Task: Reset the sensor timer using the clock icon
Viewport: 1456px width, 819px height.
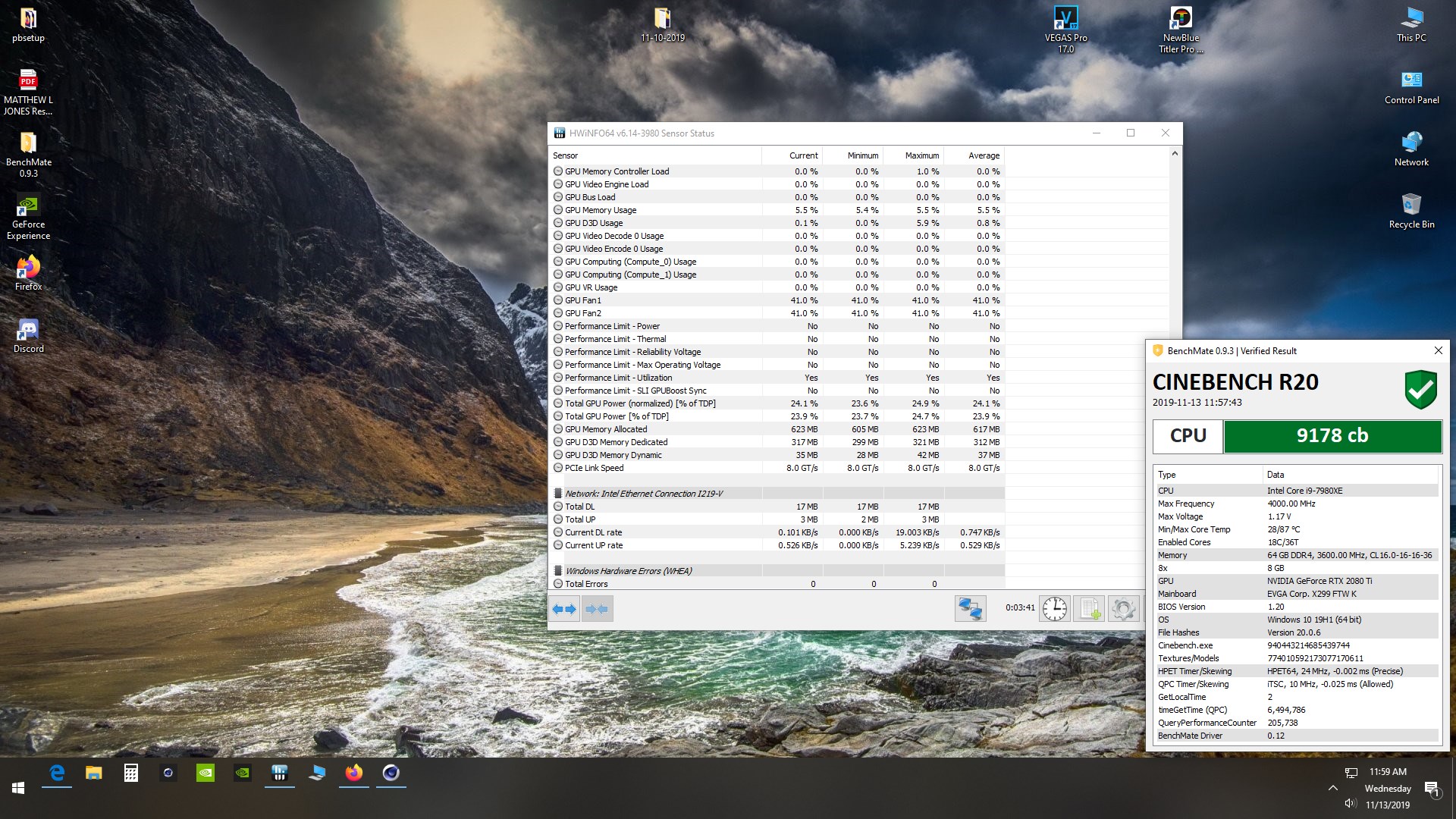Action: [1055, 608]
